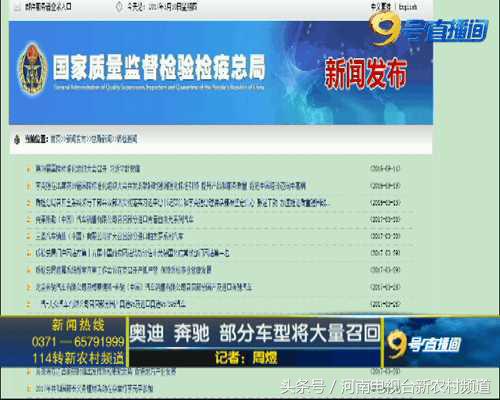Switch to the English version link
Viewport: 500px width, 400px height.
point(408,7)
